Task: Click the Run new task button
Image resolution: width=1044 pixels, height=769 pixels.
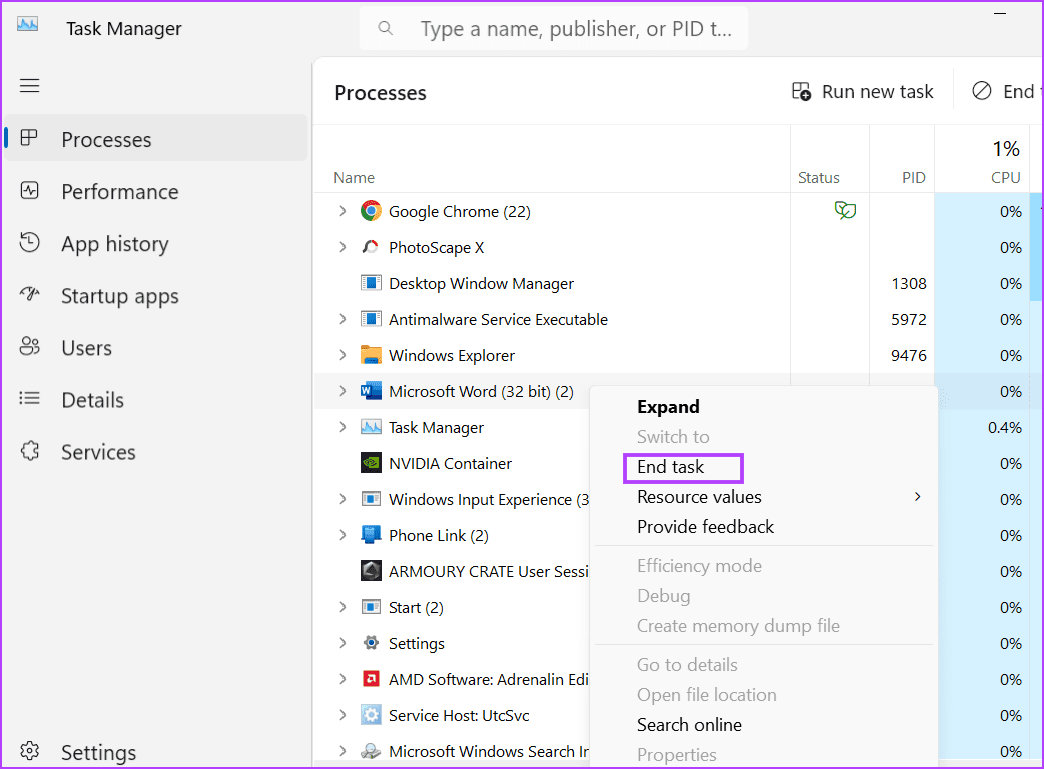Action: tap(862, 91)
